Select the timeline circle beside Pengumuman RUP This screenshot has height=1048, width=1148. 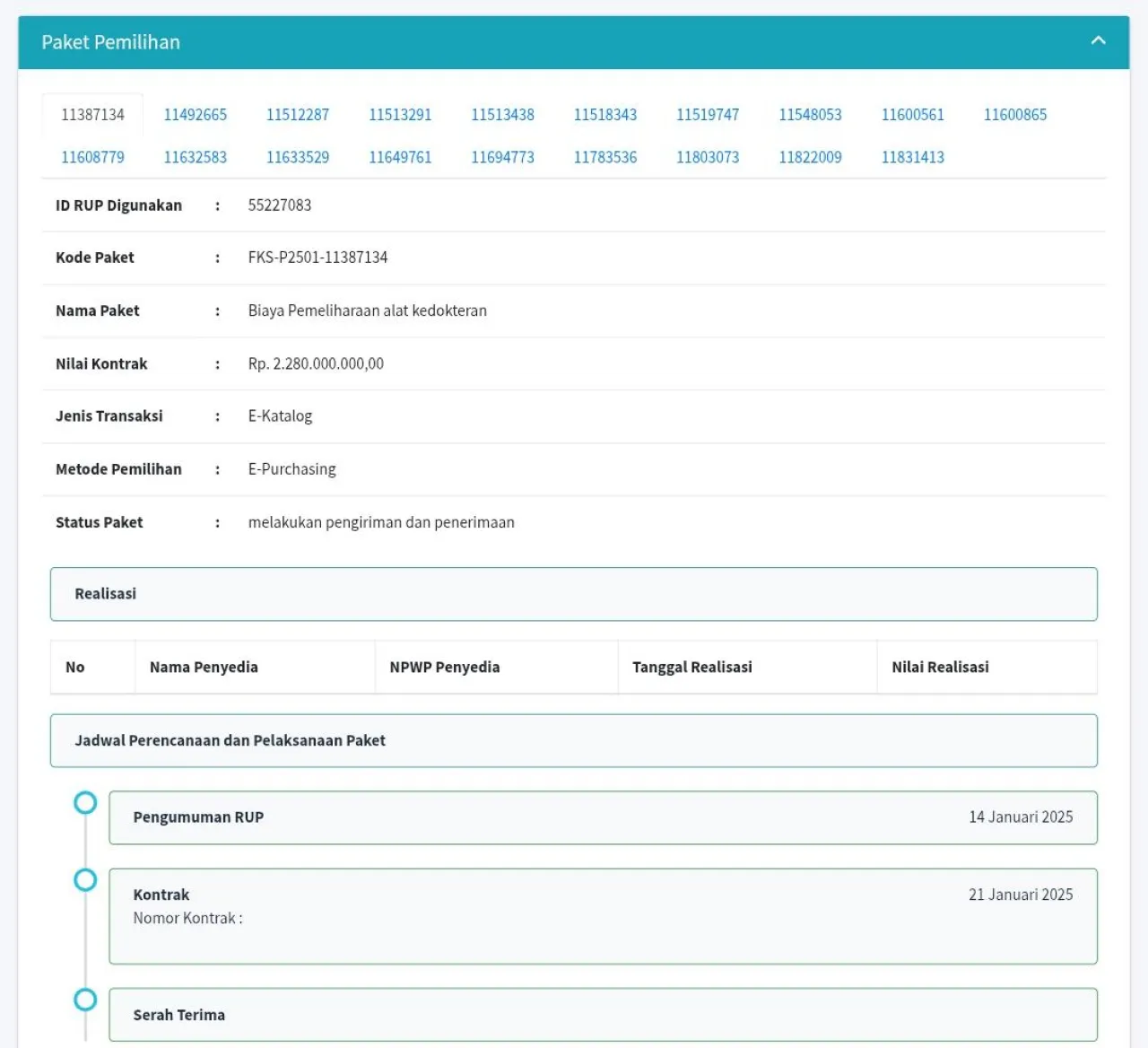85,802
